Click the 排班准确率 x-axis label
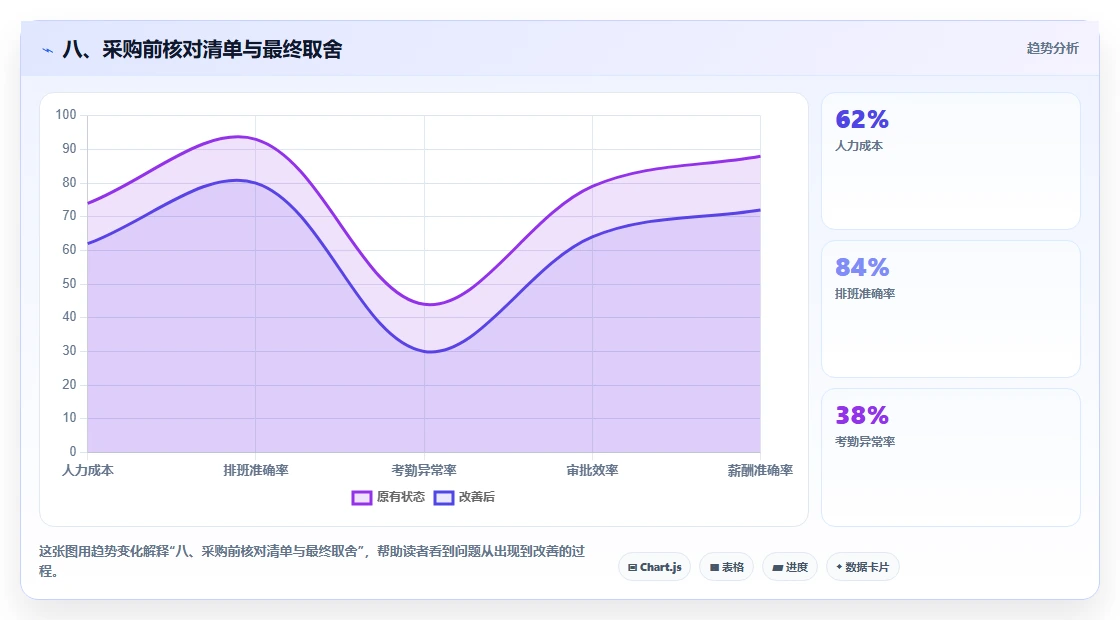Image resolution: width=1120 pixels, height=620 pixels. [x=256, y=470]
